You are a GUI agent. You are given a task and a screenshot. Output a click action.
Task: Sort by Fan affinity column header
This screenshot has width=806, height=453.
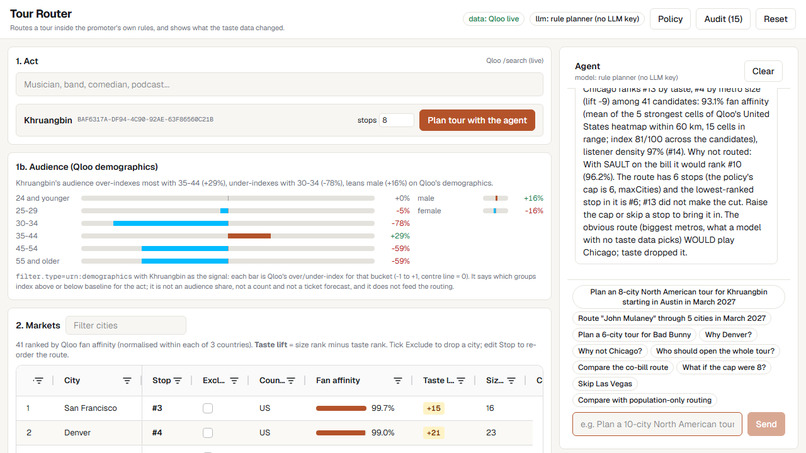click(x=338, y=380)
